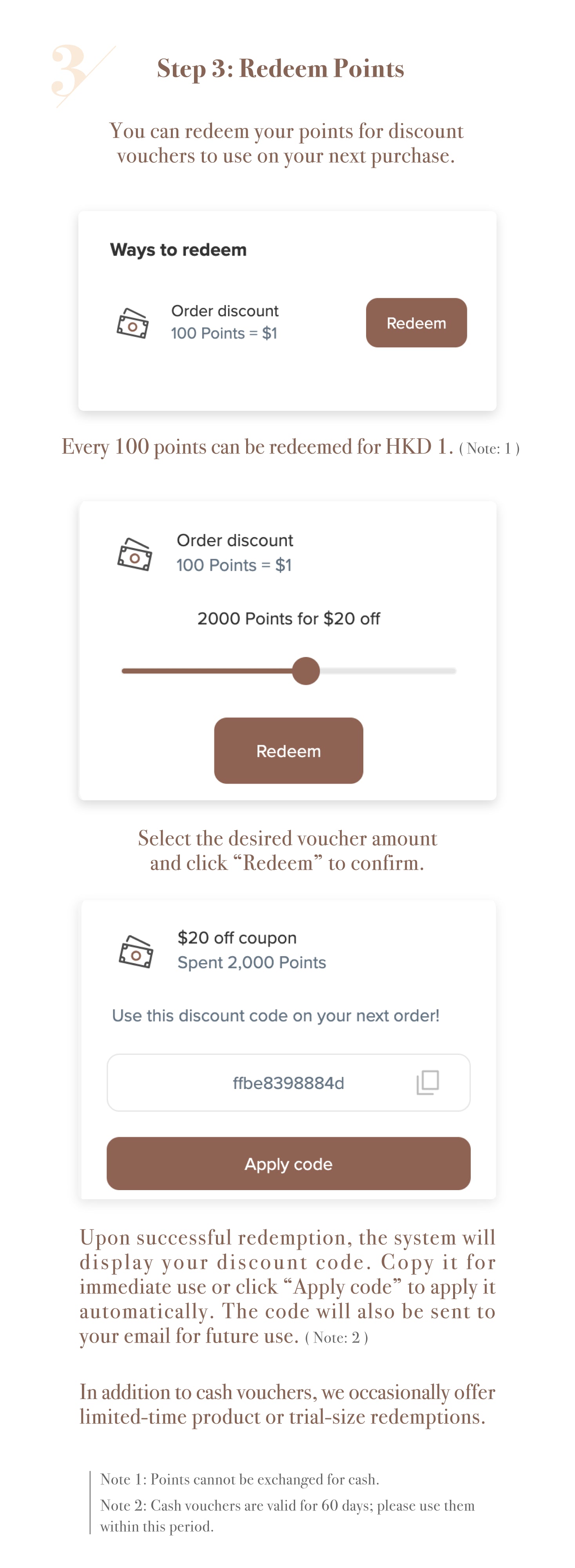The image size is (575, 1568).
Task: Click the cash icon beside $20 off coupon
Action: 136,951
